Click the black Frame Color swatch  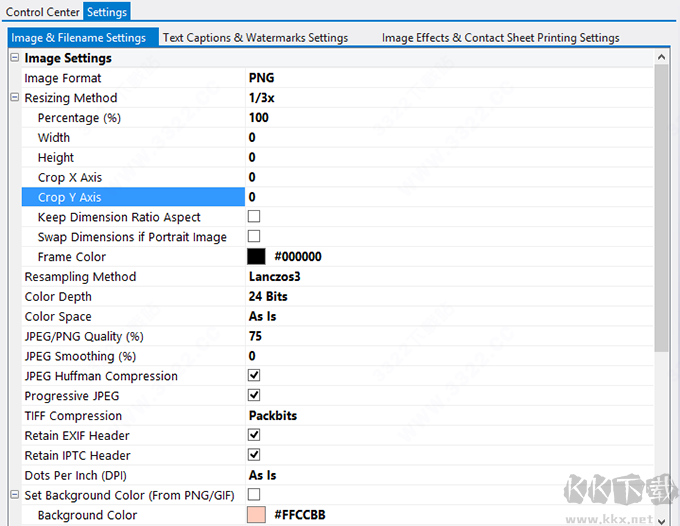coord(256,257)
